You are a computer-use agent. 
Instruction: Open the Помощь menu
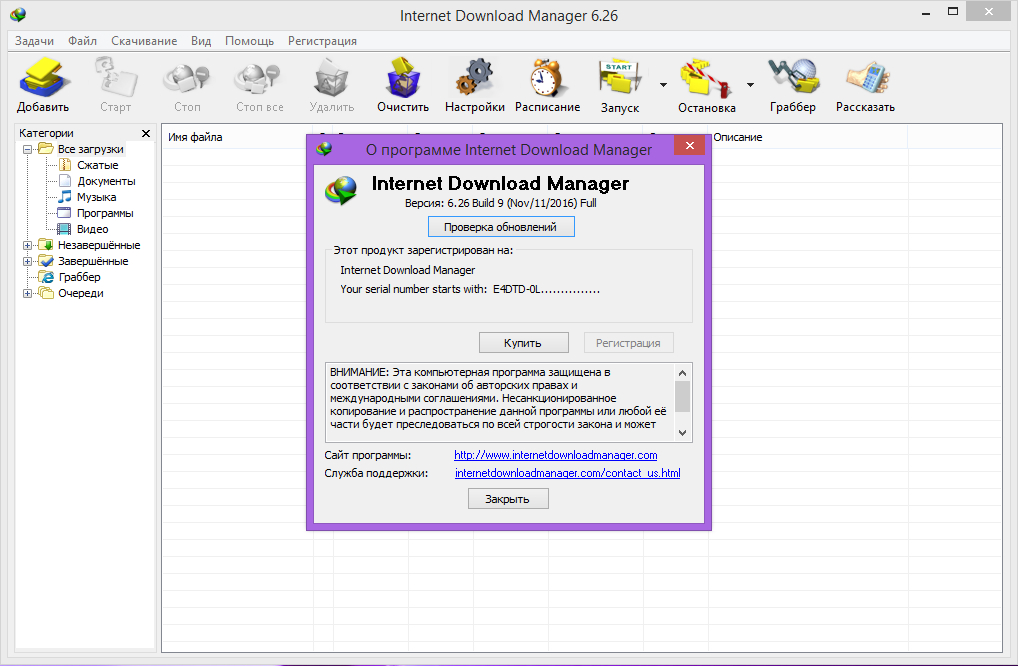pyautogui.click(x=249, y=41)
